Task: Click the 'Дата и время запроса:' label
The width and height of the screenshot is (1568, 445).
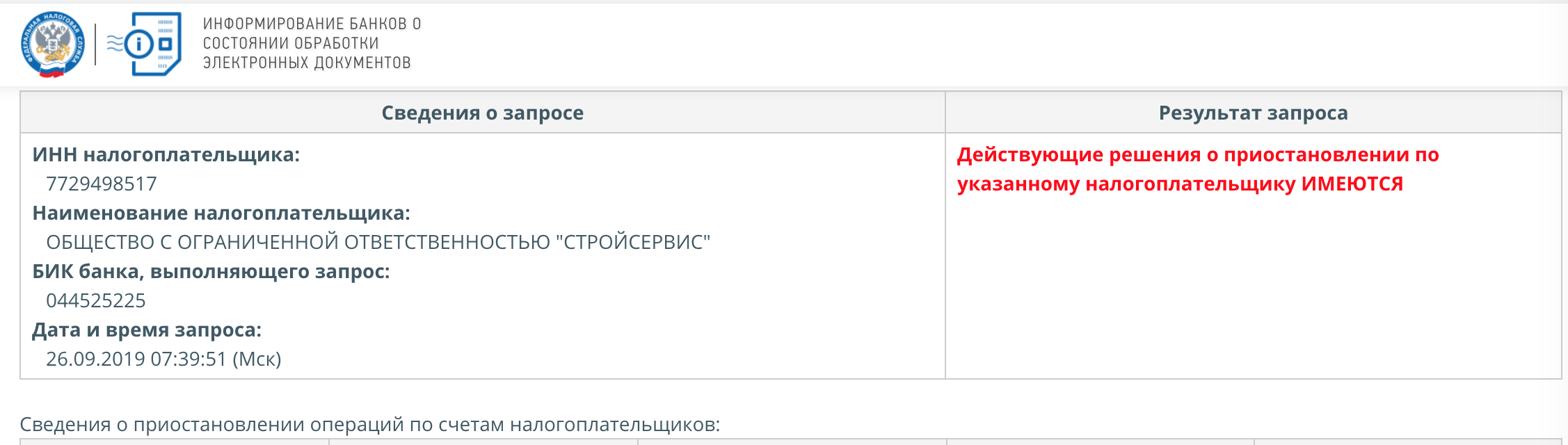Action: [x=147, y=330]
